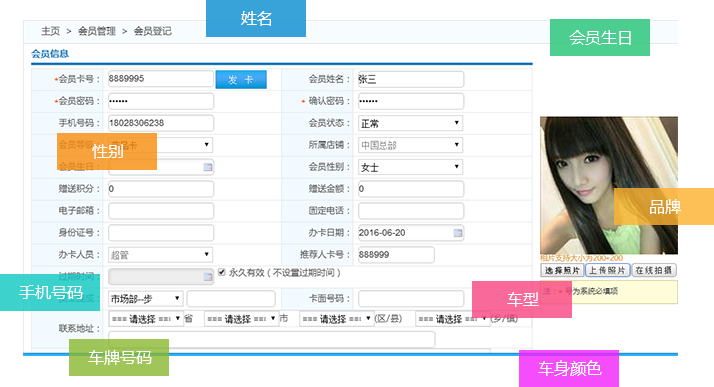
Task: Focus the 确认密码 field
Action: coord(411,101)
